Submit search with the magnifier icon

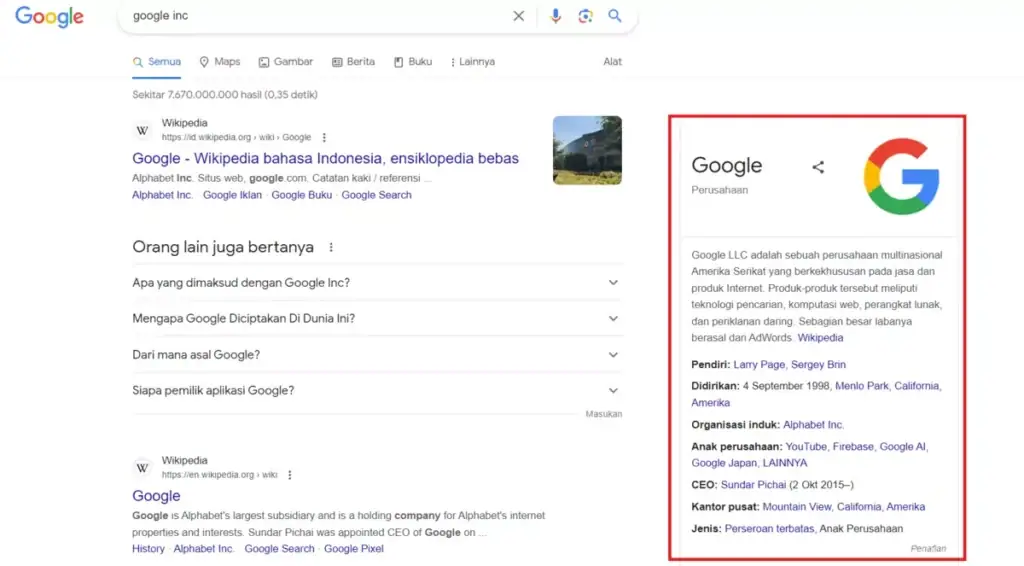615,16
